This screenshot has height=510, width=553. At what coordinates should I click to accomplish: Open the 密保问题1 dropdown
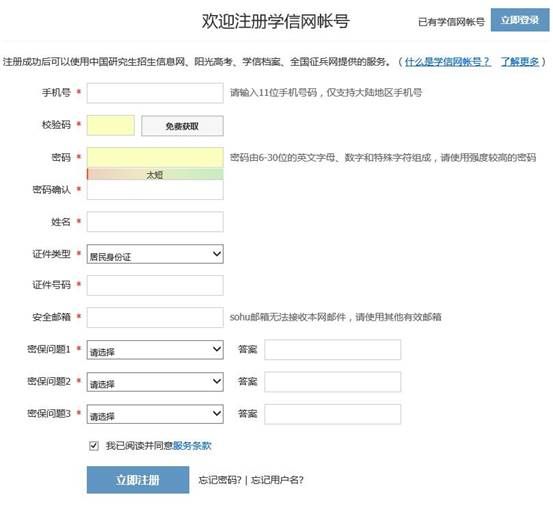click(x=155, y=350)
